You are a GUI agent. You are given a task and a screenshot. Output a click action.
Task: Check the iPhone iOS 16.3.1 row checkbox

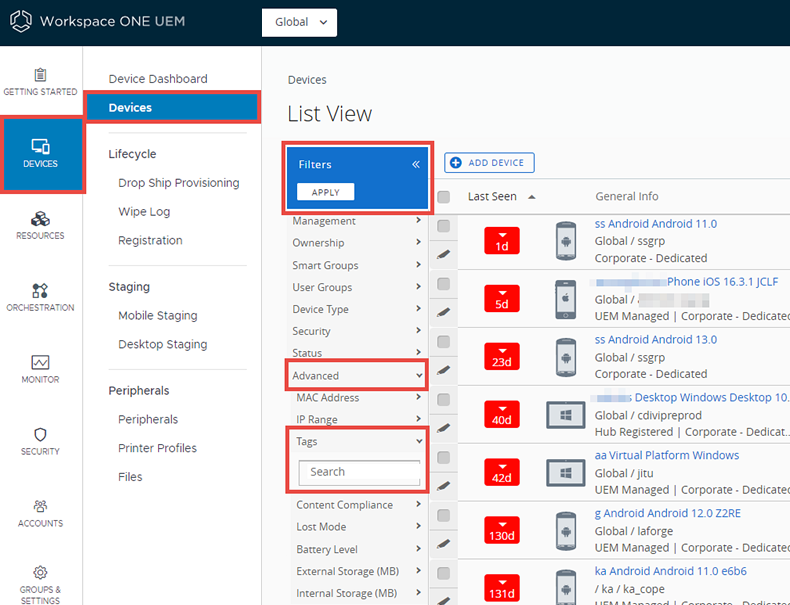point(443,284)
